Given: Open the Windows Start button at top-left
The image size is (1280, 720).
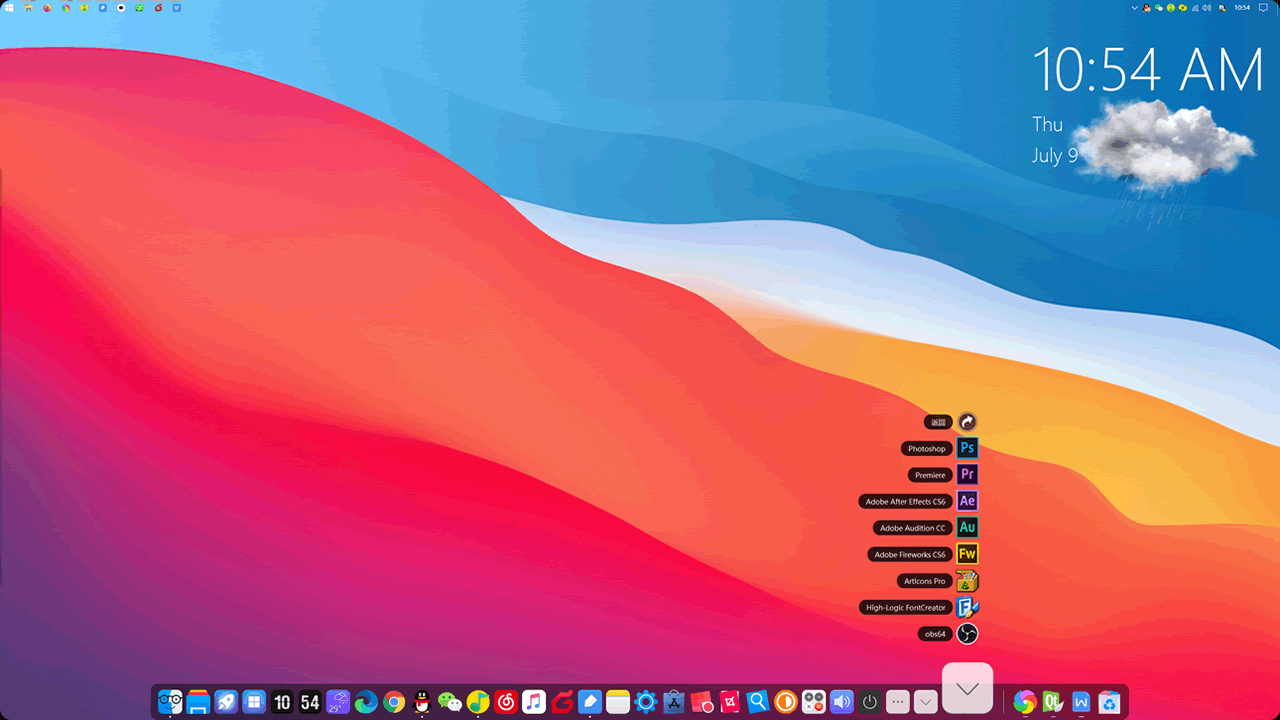Looking at the screenshot, I should [x=8, y=8].
